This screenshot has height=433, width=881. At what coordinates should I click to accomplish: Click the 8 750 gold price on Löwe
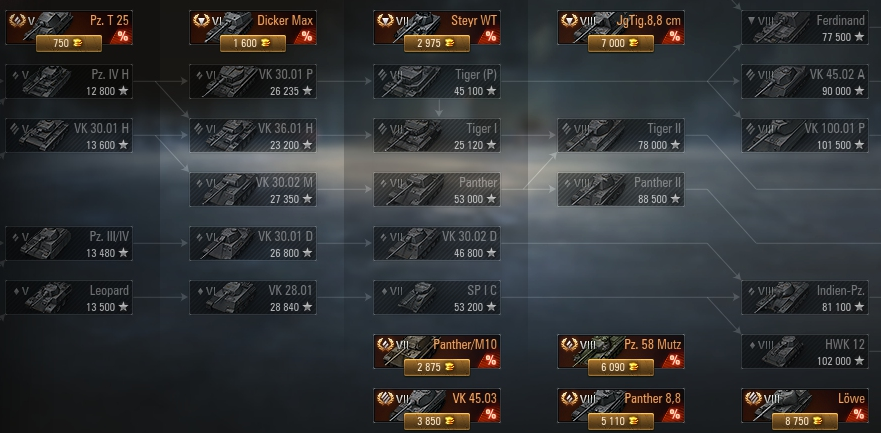805,421
